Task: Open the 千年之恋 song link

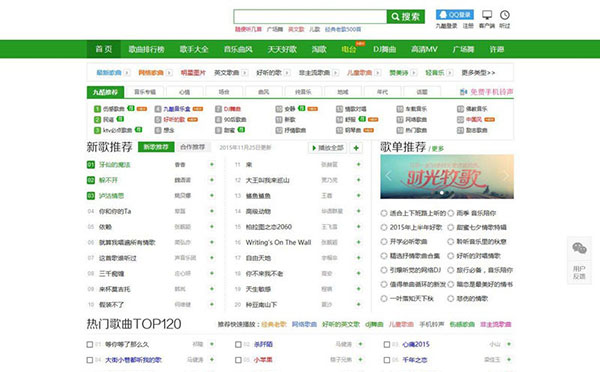Action: tap(415, 360)
